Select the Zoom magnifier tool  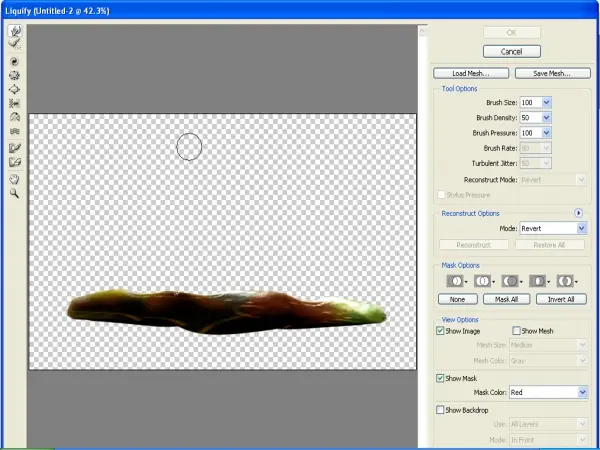pyautogui.click(x=15, y=193)
